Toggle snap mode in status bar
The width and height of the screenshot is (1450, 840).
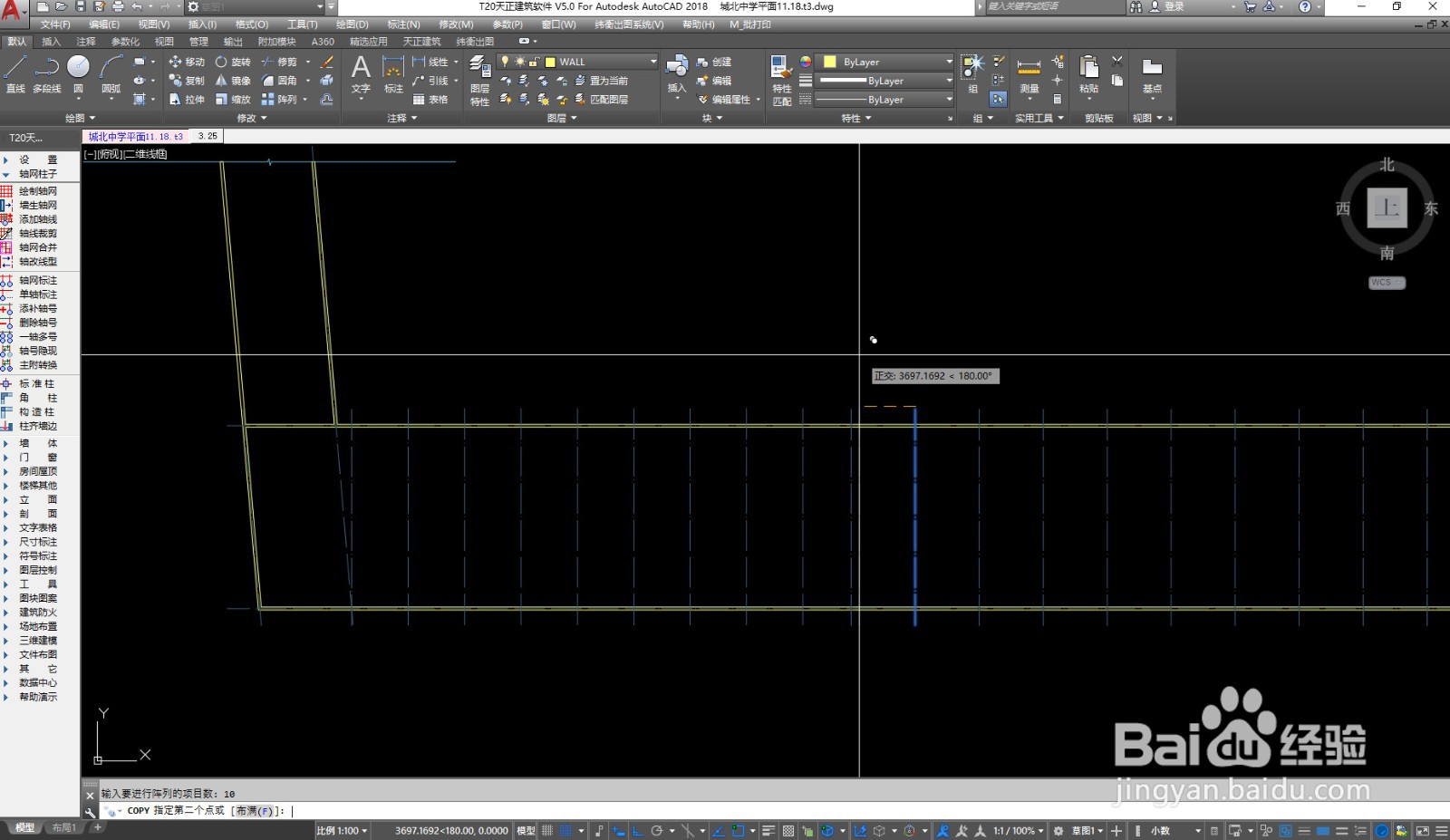(x=565, y=830)
